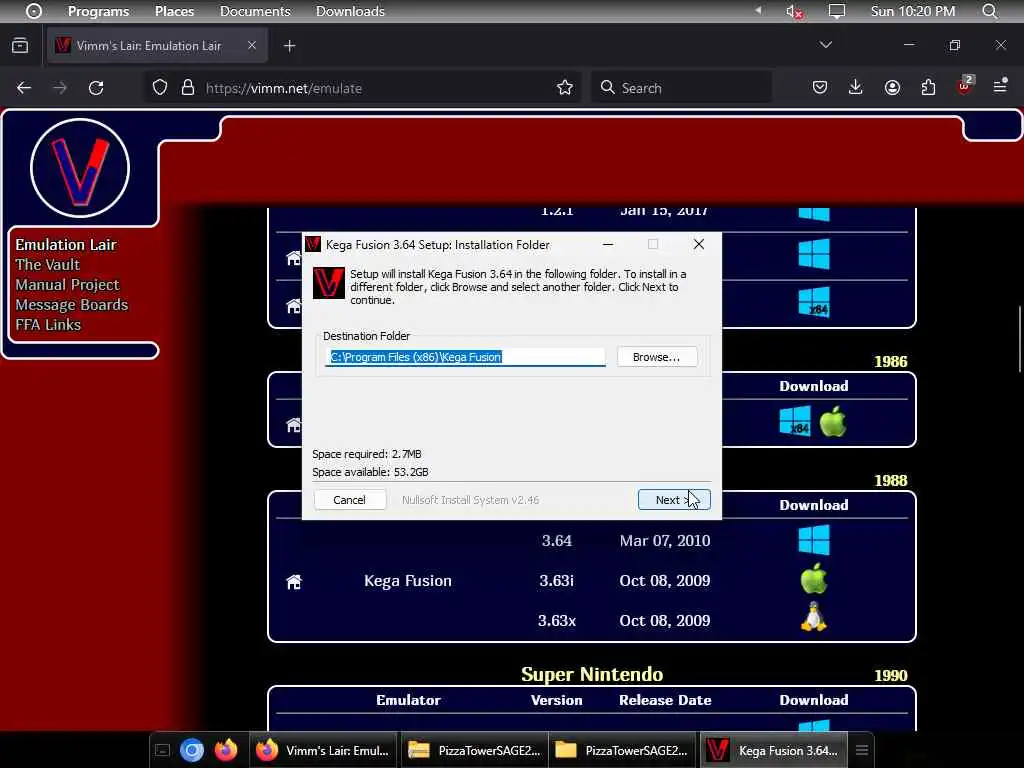
Task: Switch to second PizzaTowerSAGE2 taskbar folder
Action: pos(622,750)
